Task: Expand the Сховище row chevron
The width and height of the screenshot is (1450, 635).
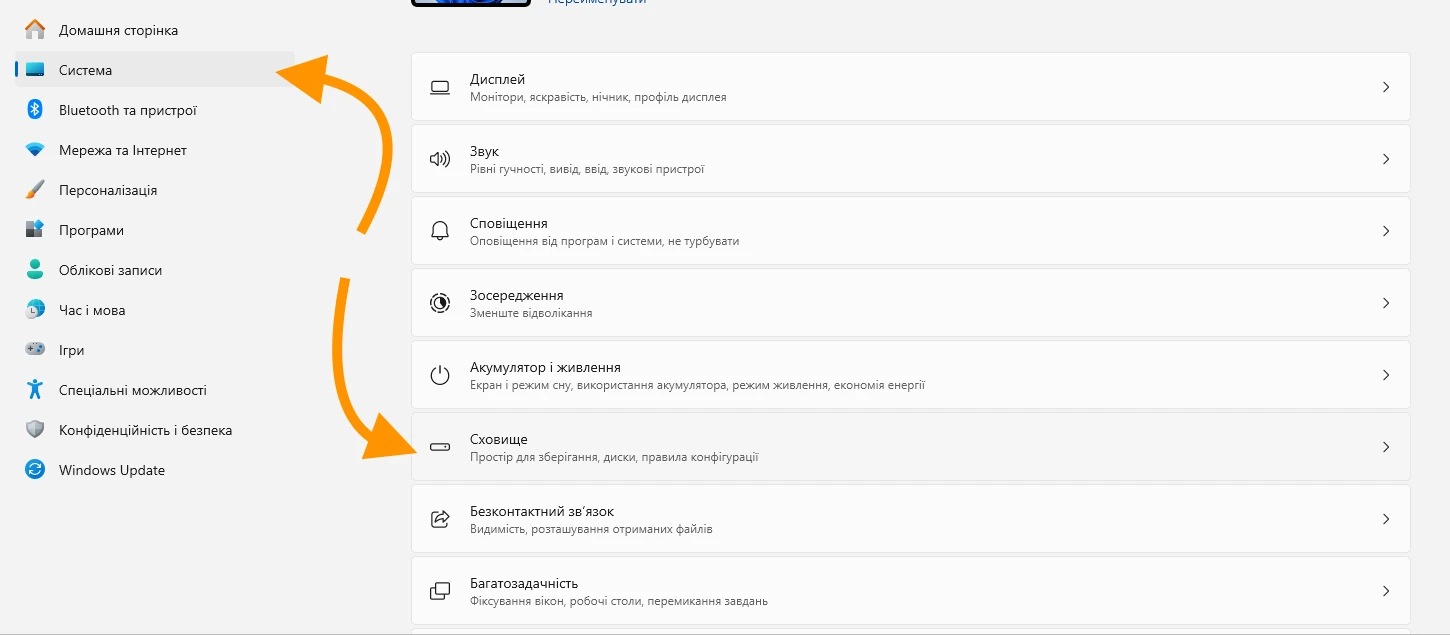Action: 1386,447
